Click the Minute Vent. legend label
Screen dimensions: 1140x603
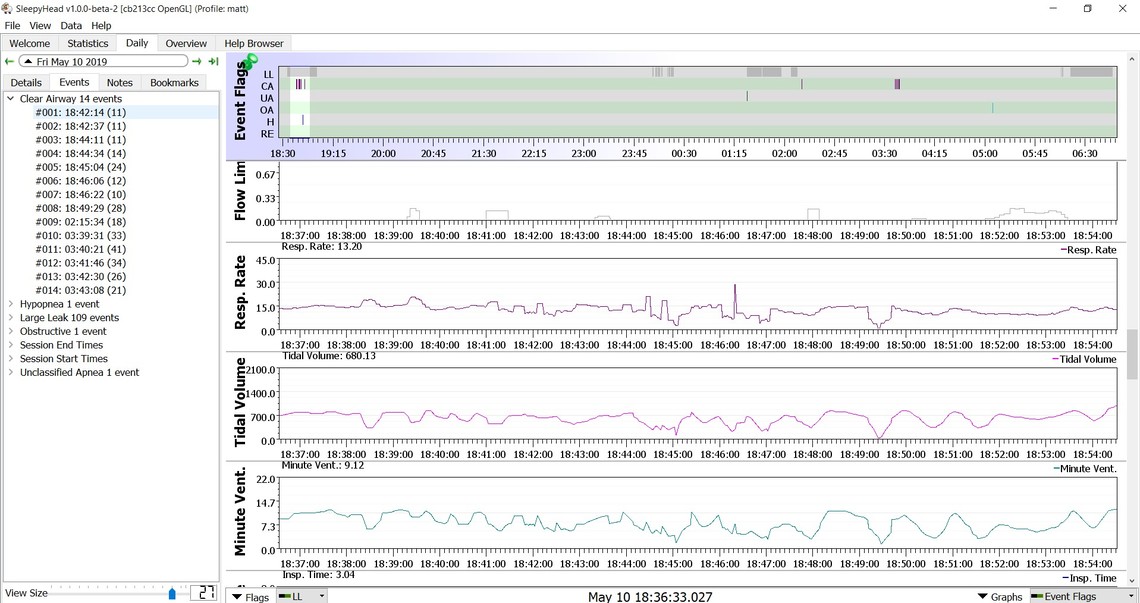(1085, 469)
